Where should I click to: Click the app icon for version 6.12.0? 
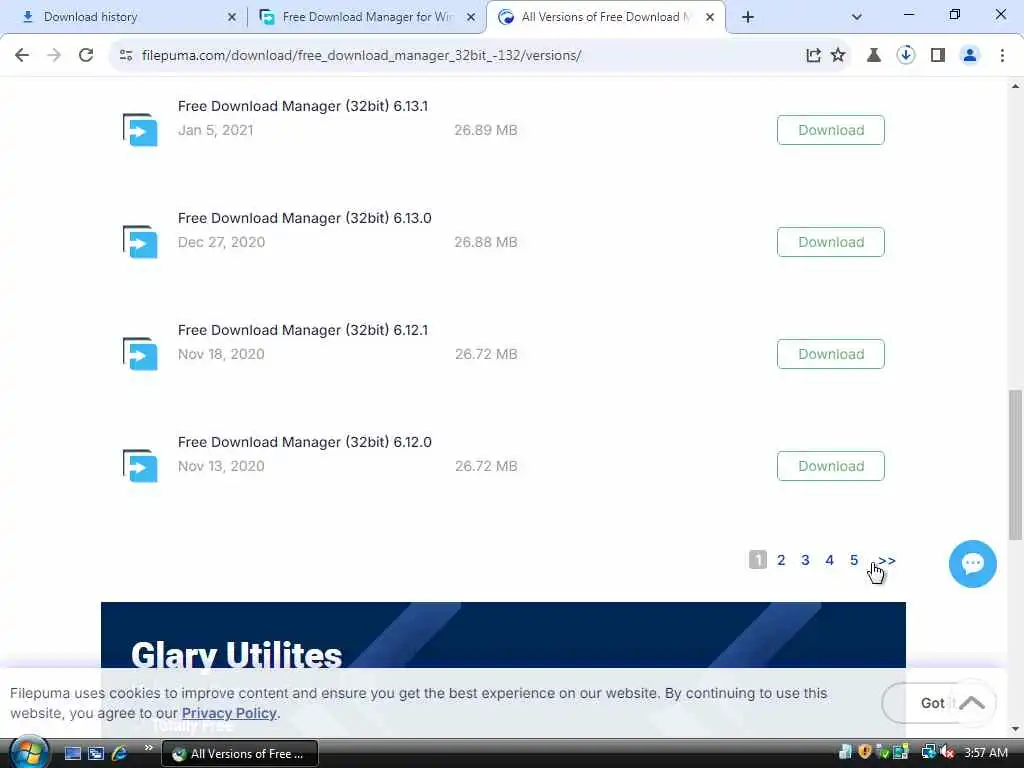[x=140, y=466]
